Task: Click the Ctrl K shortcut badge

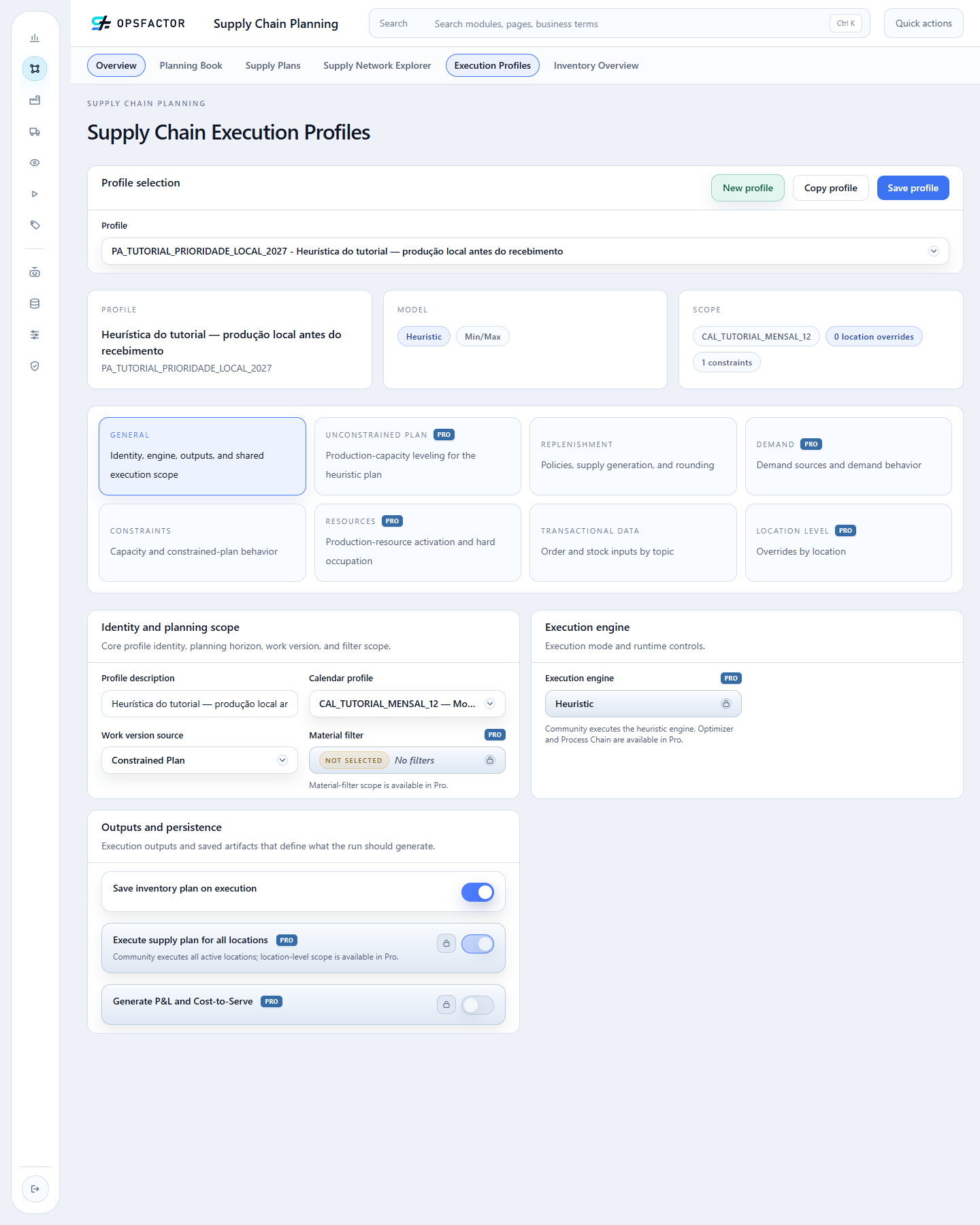Action: (x=846, y=23)
